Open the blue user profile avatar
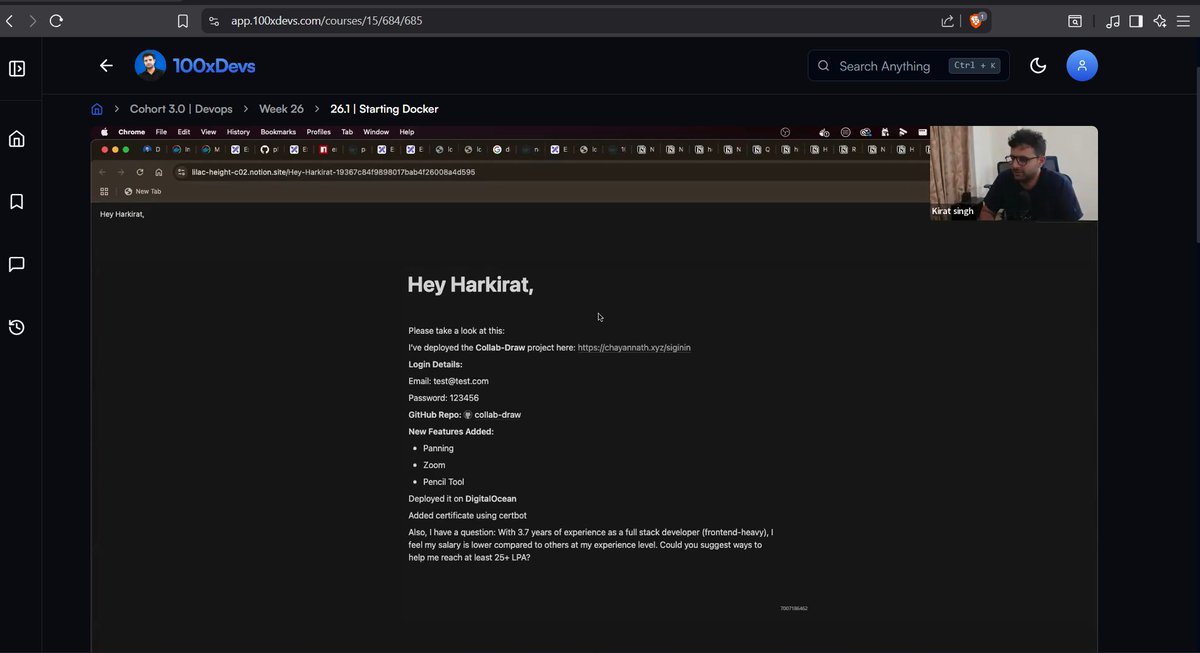The height and width of the screenshot is (653, 1200). (x=1082, y=66)
